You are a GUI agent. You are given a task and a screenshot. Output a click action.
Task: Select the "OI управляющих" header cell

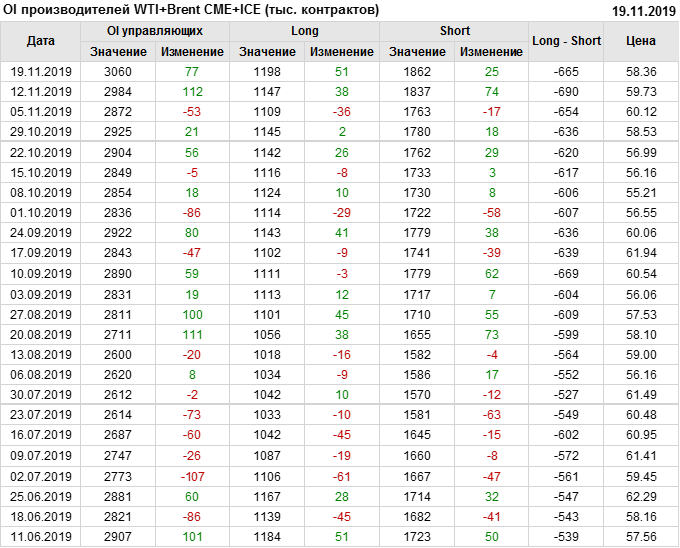[x=154, y=31]
